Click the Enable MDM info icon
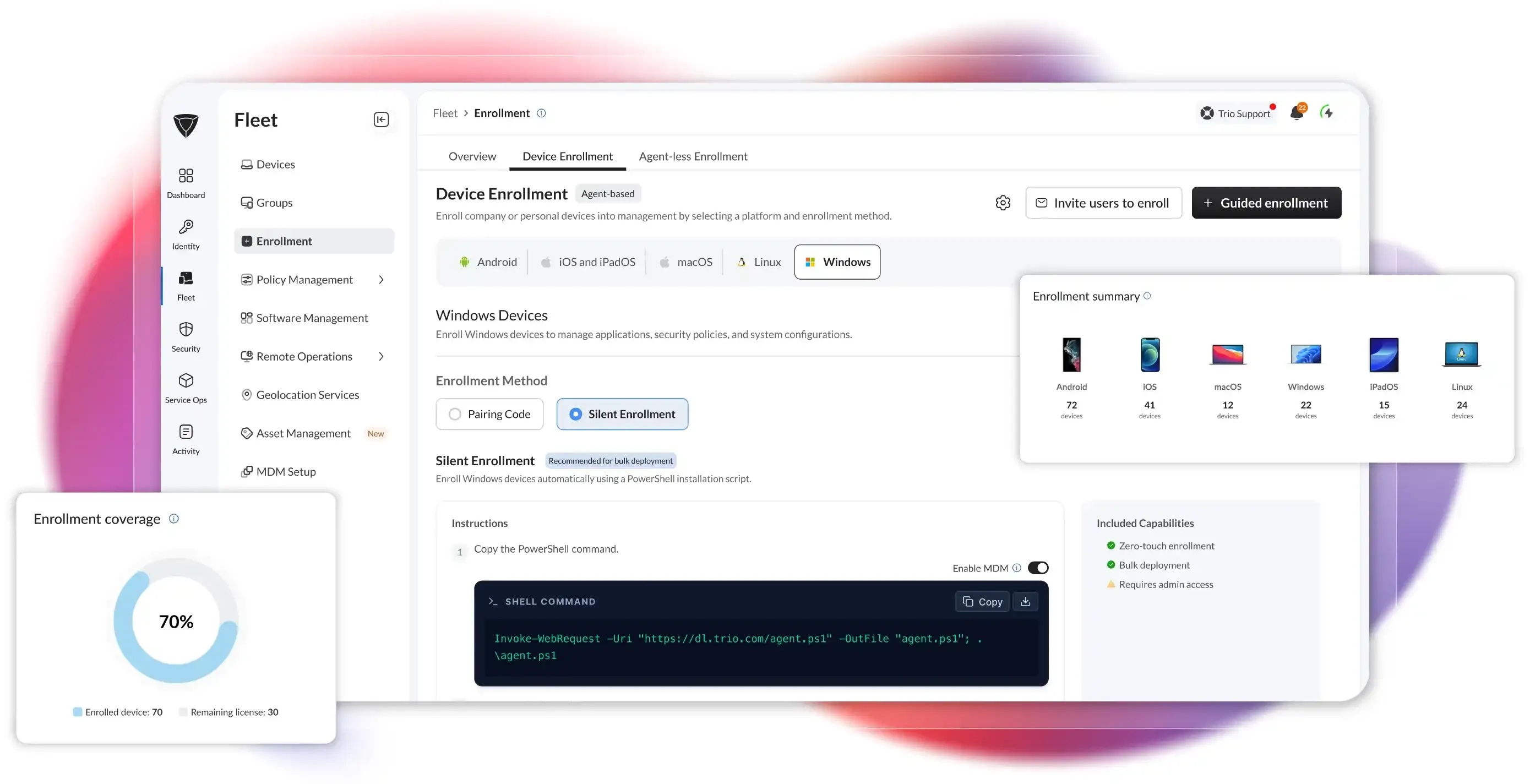 coord(1017,568)
